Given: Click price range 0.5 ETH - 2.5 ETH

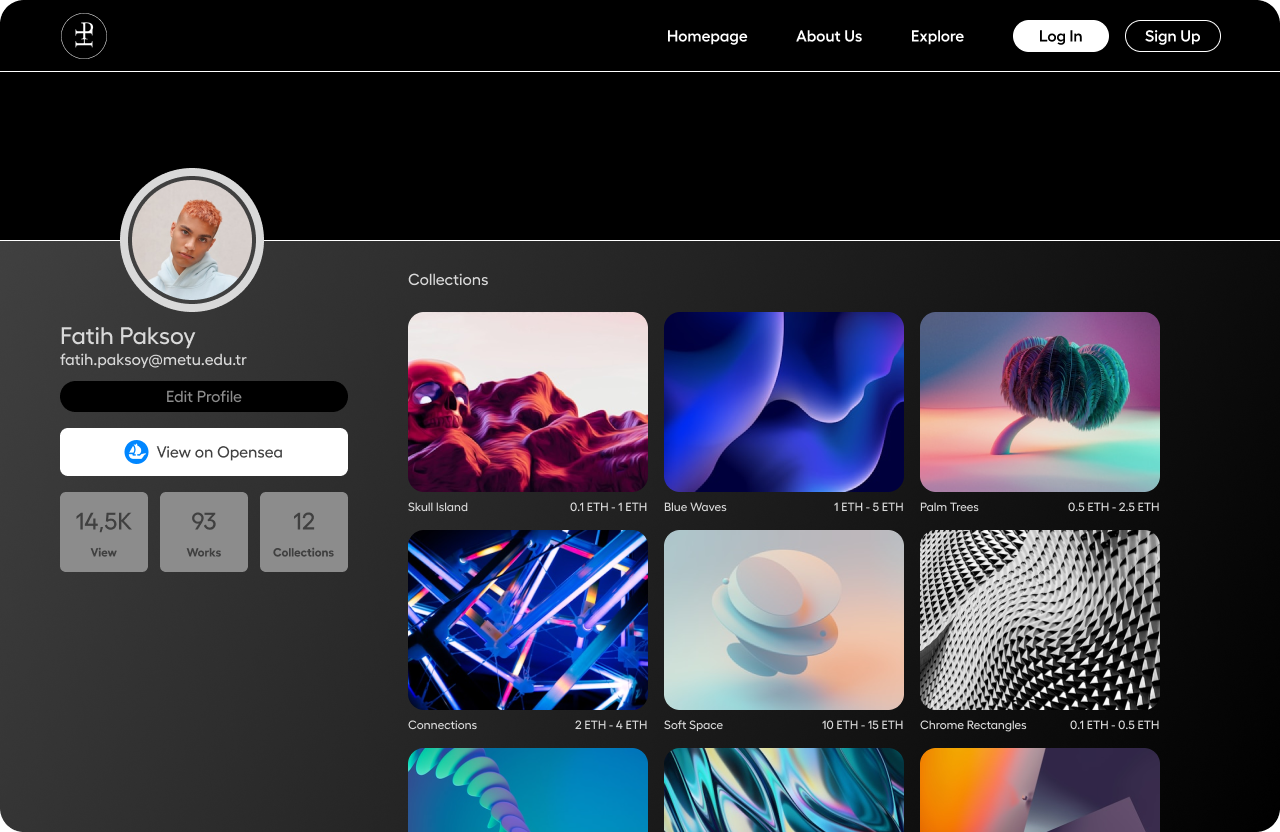Looking at the screenshot, I should coord(1114,507).
